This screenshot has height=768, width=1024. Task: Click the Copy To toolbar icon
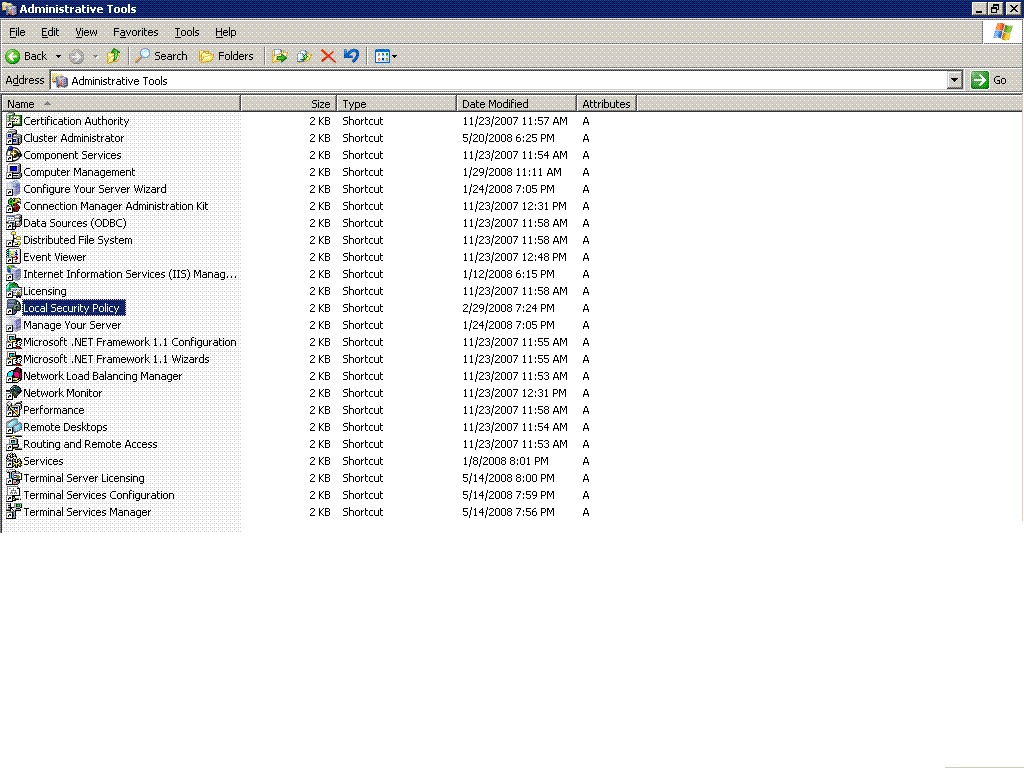(x=304, y=56)
